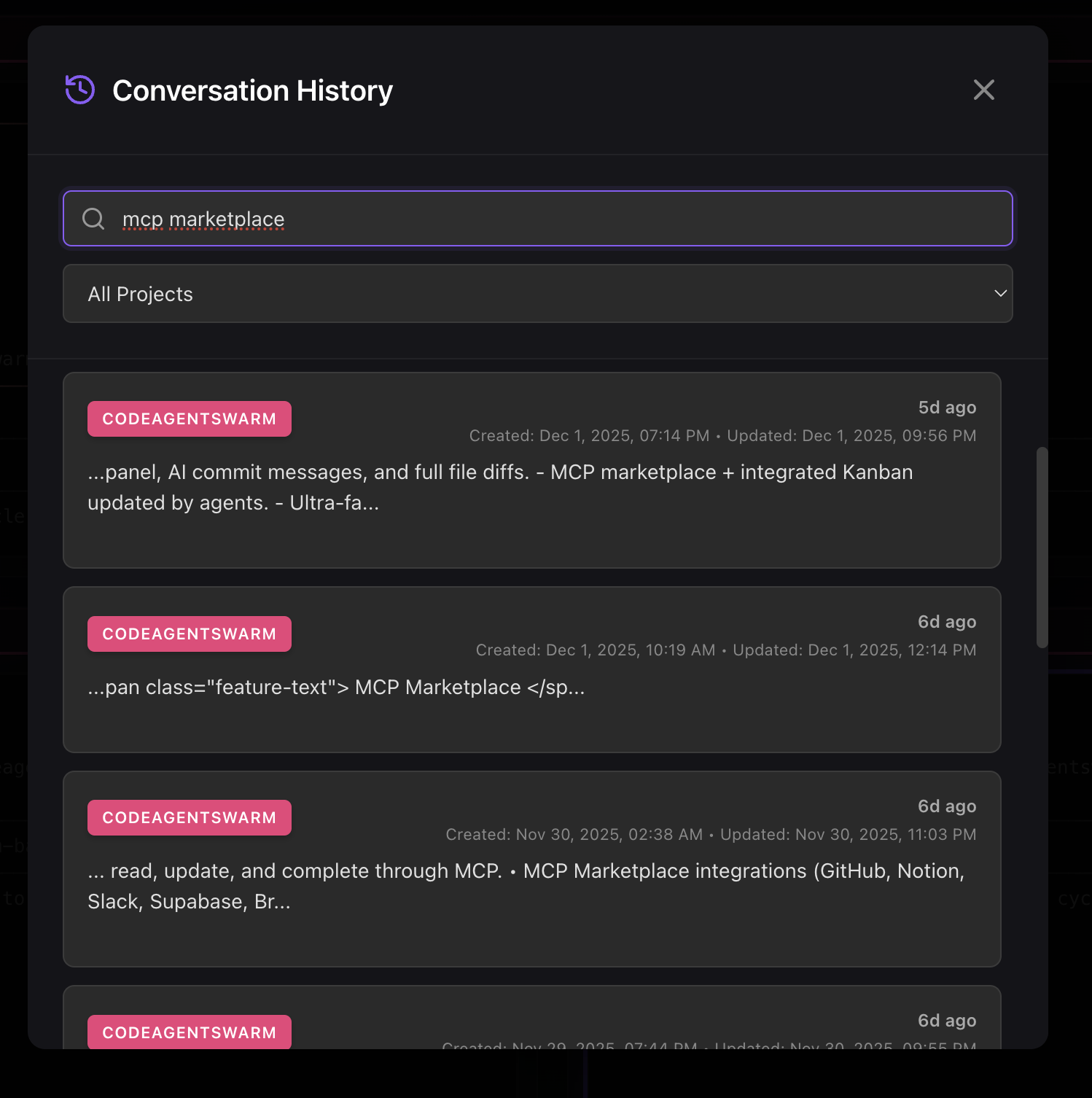This screenshot has height=1098, width=1092.
Task: Click the chevron on the All Projects selector
Action: pos(999,293)
